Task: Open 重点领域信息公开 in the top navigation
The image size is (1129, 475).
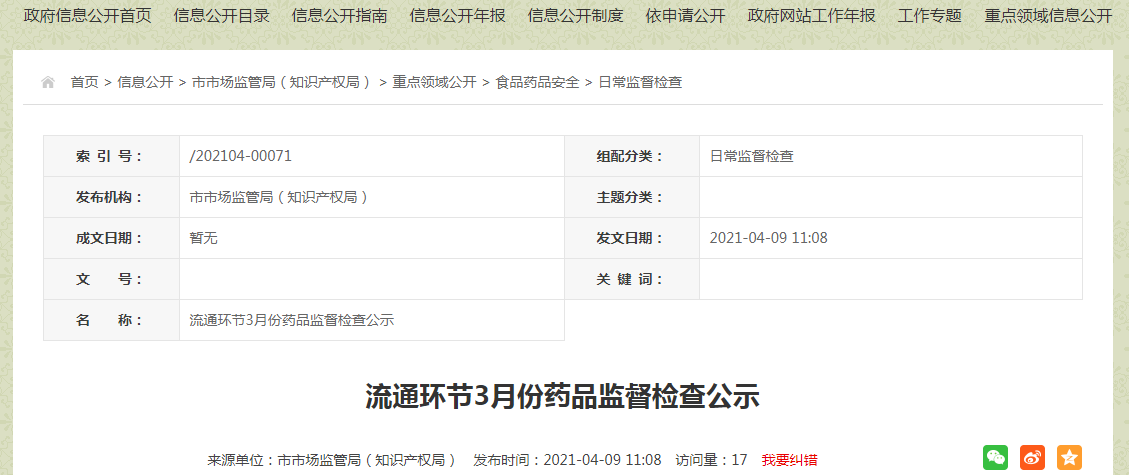Action: coord(1048,15)
